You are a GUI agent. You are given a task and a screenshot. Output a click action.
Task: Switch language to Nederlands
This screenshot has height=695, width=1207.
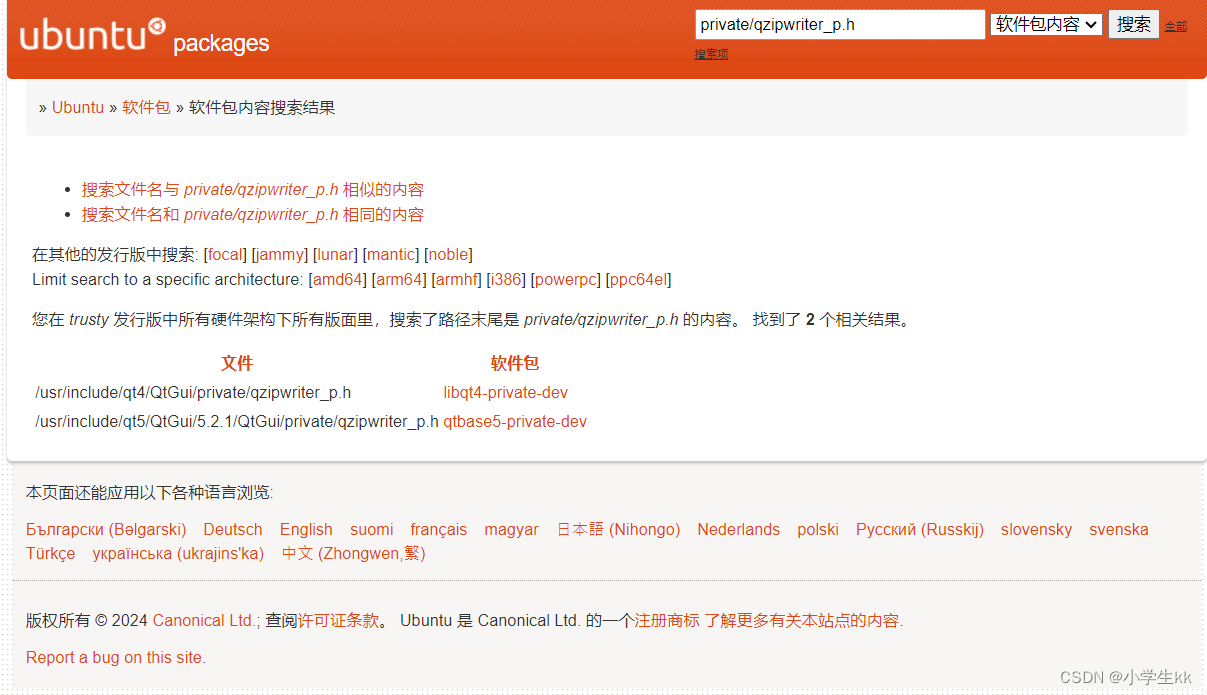point(739,530)
